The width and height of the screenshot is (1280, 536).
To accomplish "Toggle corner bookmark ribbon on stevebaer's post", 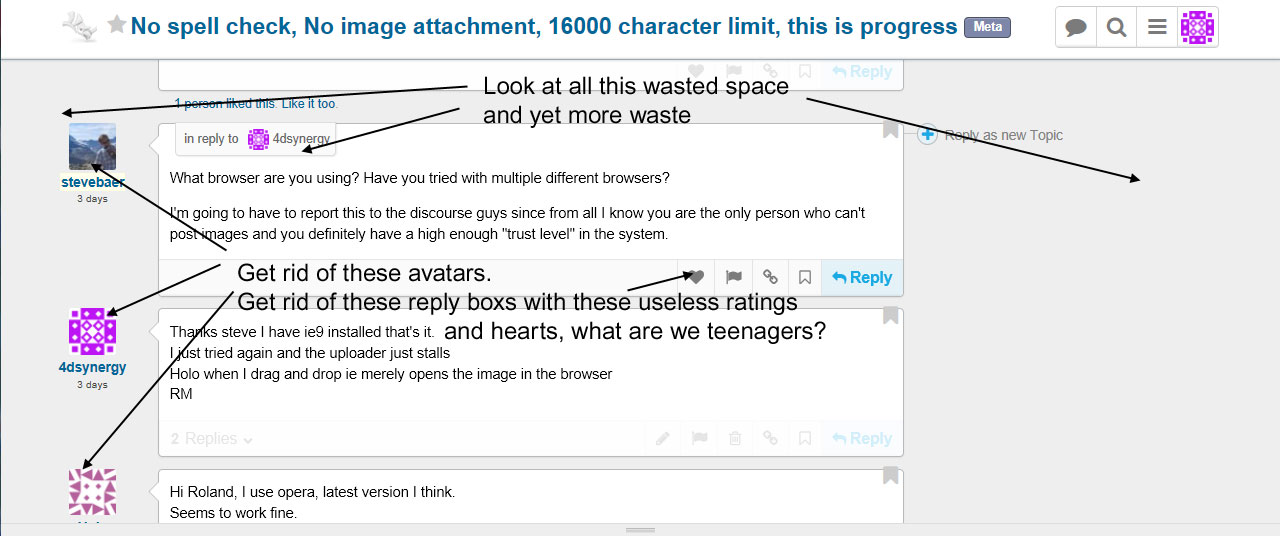I will pos(890,129).
